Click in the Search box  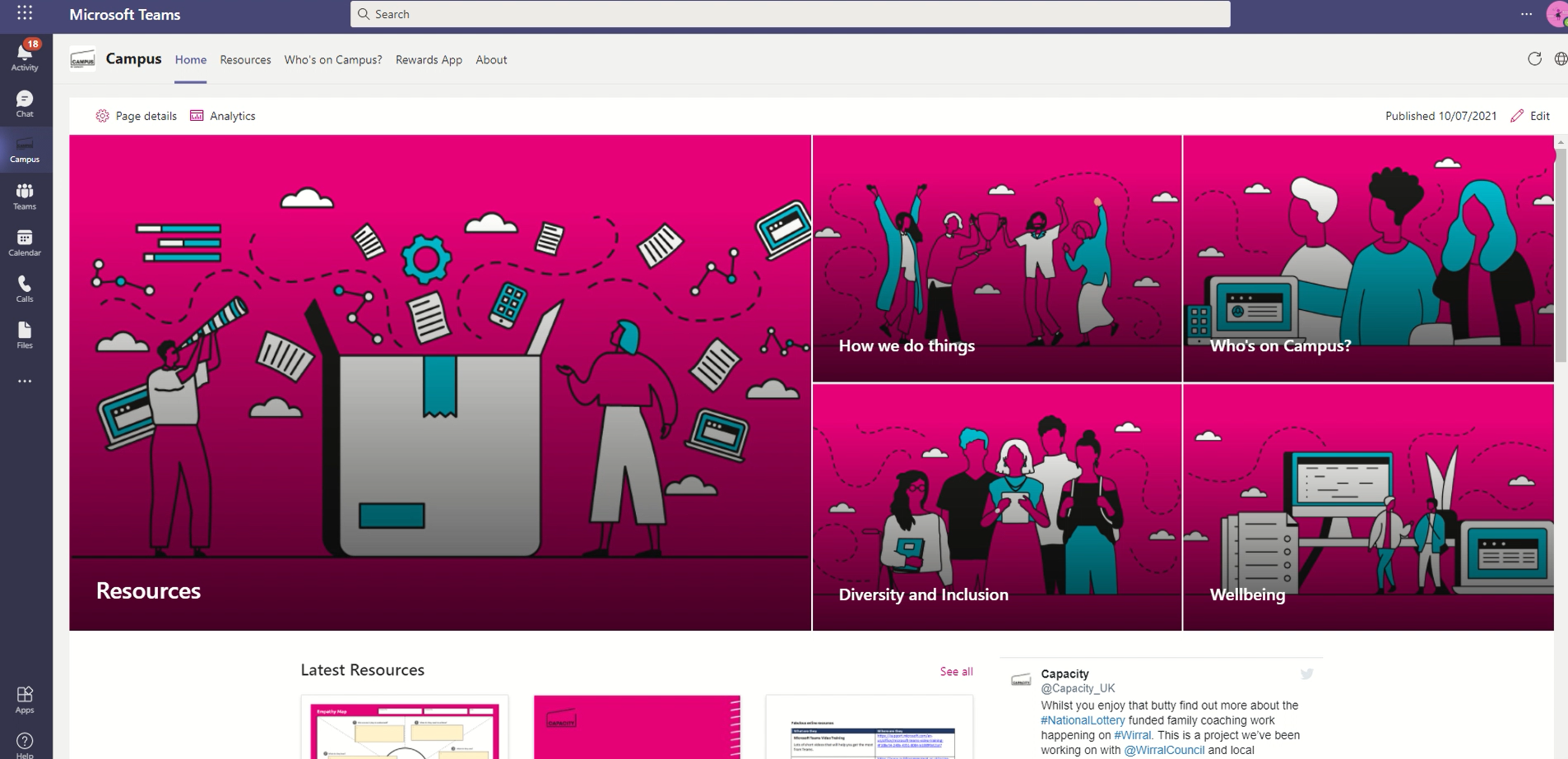click(790, 14)
